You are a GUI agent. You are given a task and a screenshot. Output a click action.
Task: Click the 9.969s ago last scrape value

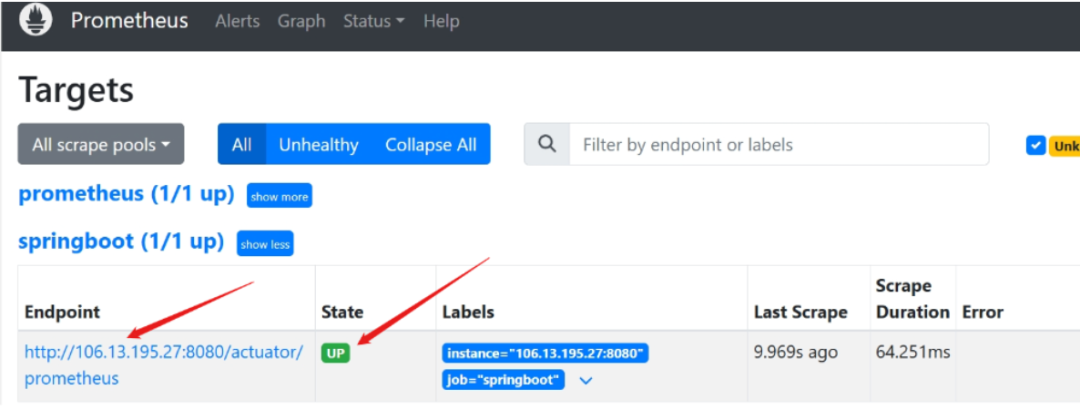point(796,353)
